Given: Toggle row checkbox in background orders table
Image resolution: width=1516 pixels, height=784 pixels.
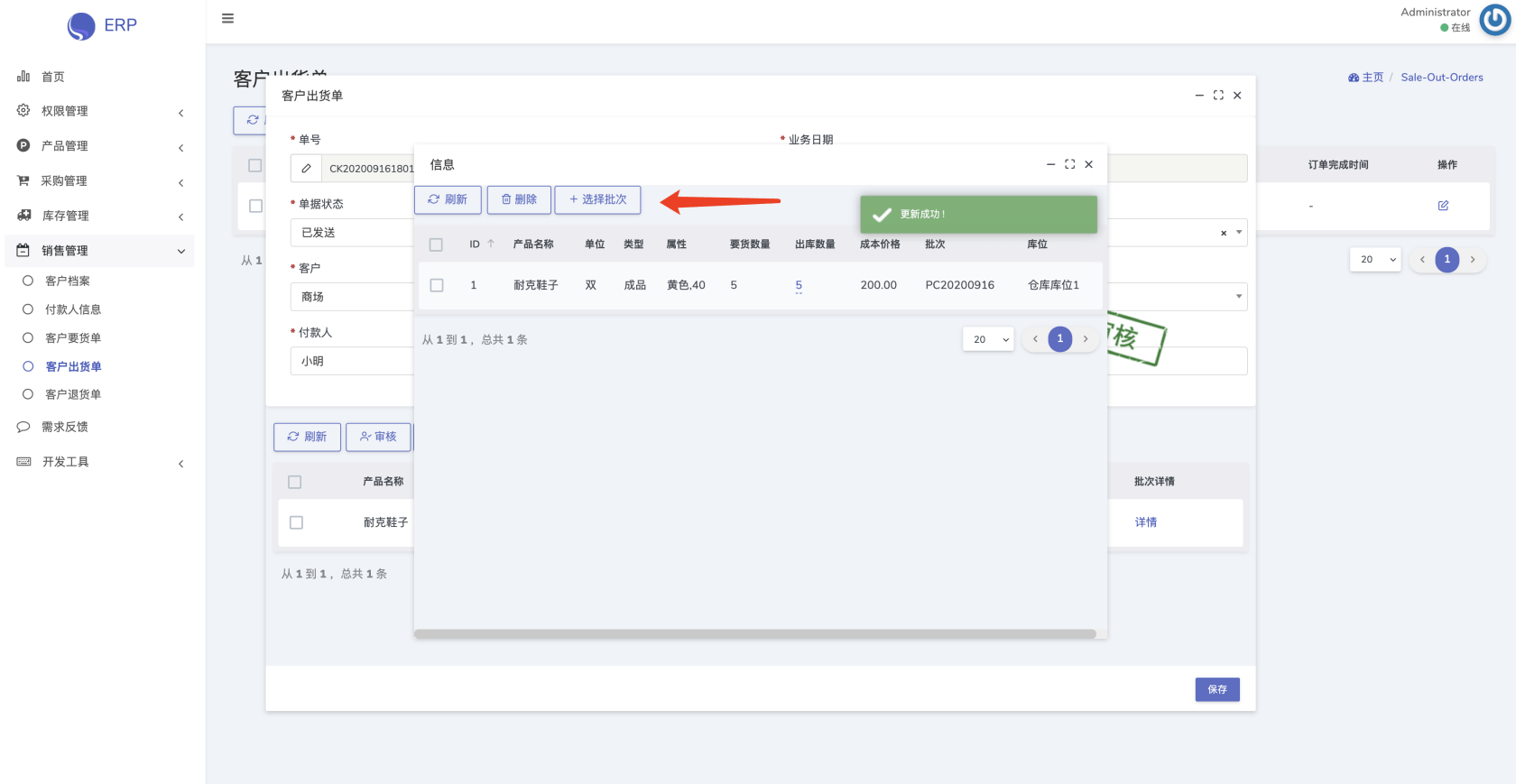Looking at the screenshot, I should [255, 206].
